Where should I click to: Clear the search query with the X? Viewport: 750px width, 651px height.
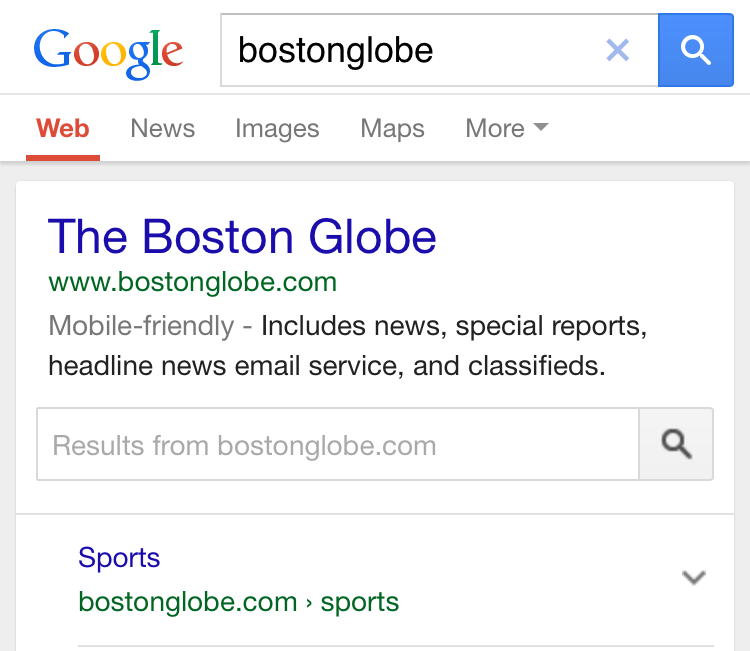(618, 50)
